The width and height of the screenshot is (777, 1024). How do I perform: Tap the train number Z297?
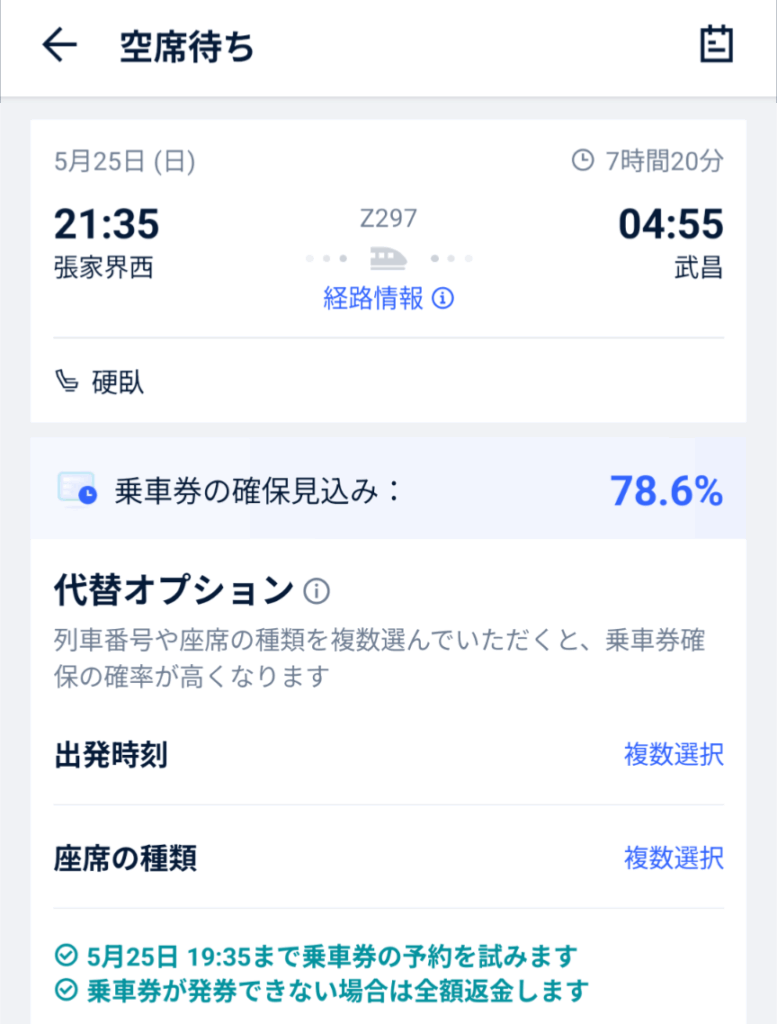click(388, 218)
